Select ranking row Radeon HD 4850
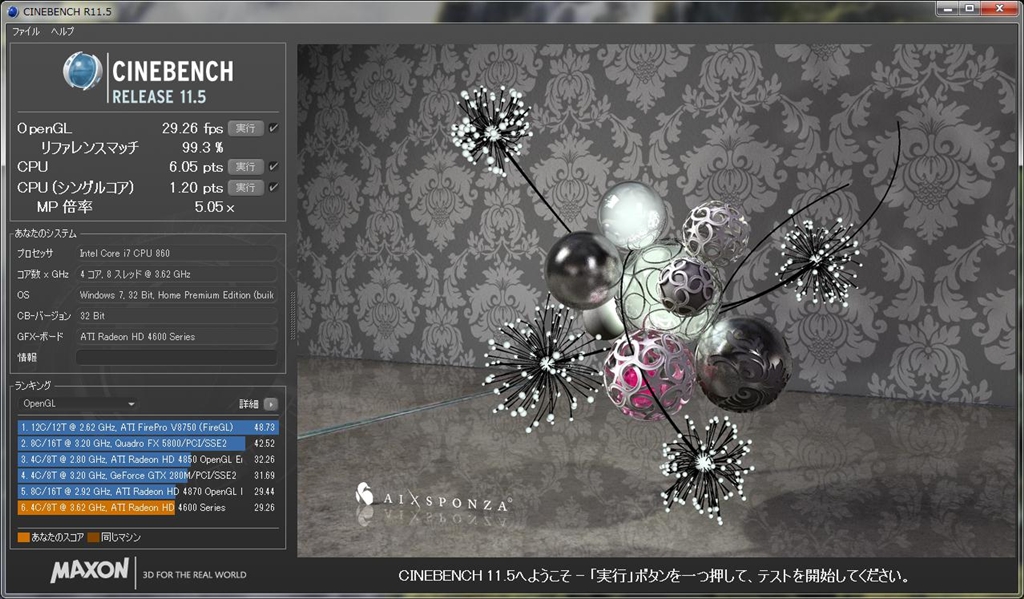Viewport: 1024px width, 599px height. [x=148, y=459]
